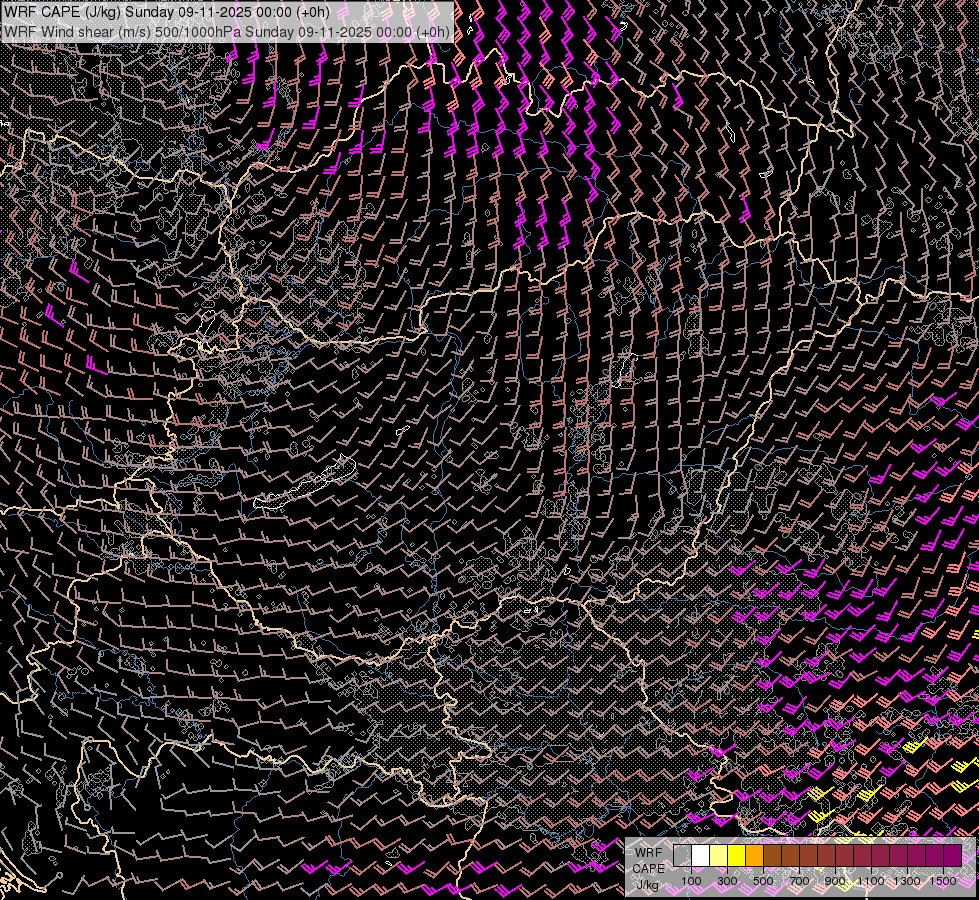Click the white 100 J/kg legend swatch

700,856
